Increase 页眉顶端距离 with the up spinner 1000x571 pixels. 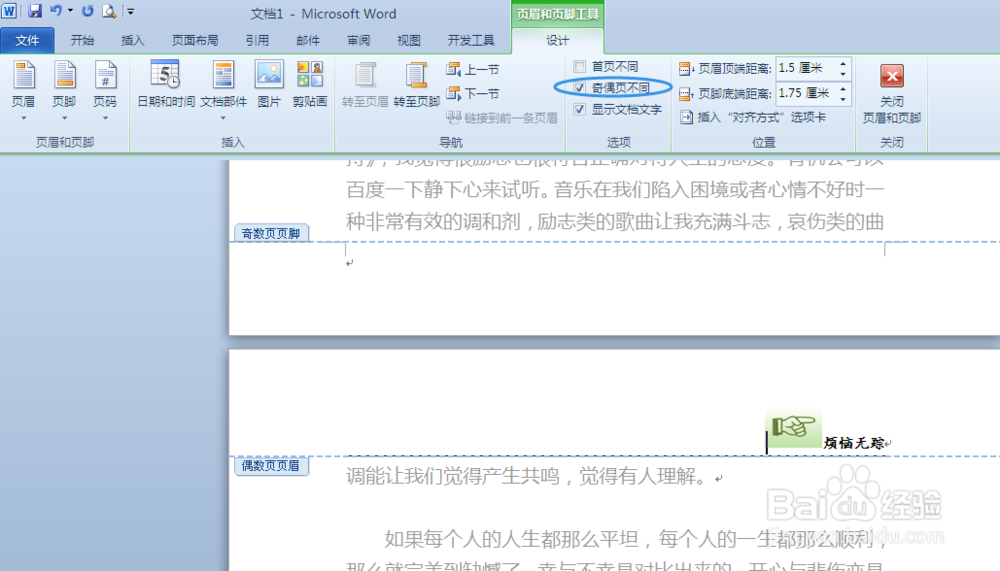843,63
